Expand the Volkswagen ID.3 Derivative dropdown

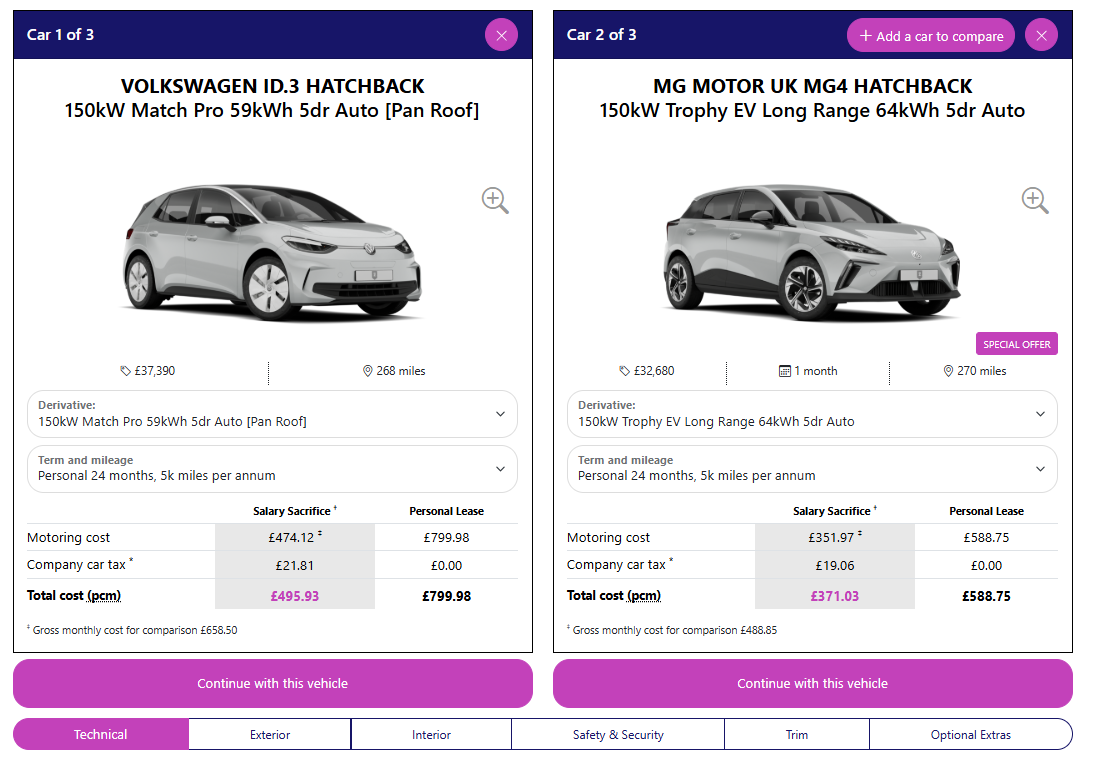coord(272,414)
